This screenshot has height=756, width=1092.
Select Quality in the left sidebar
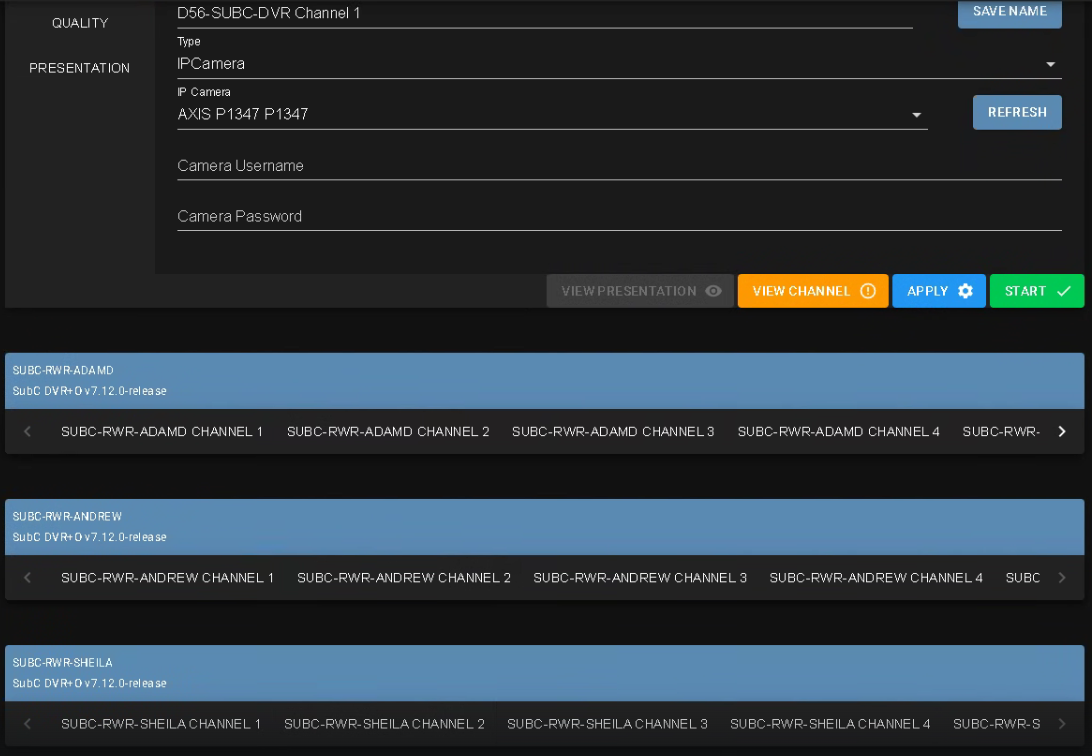[x=80, y=23]
